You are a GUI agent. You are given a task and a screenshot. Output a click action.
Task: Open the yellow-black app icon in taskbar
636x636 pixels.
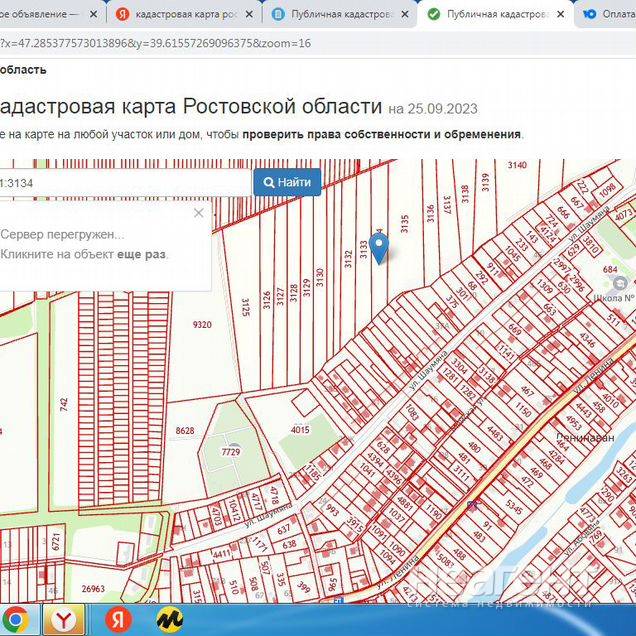click(169, 621)
